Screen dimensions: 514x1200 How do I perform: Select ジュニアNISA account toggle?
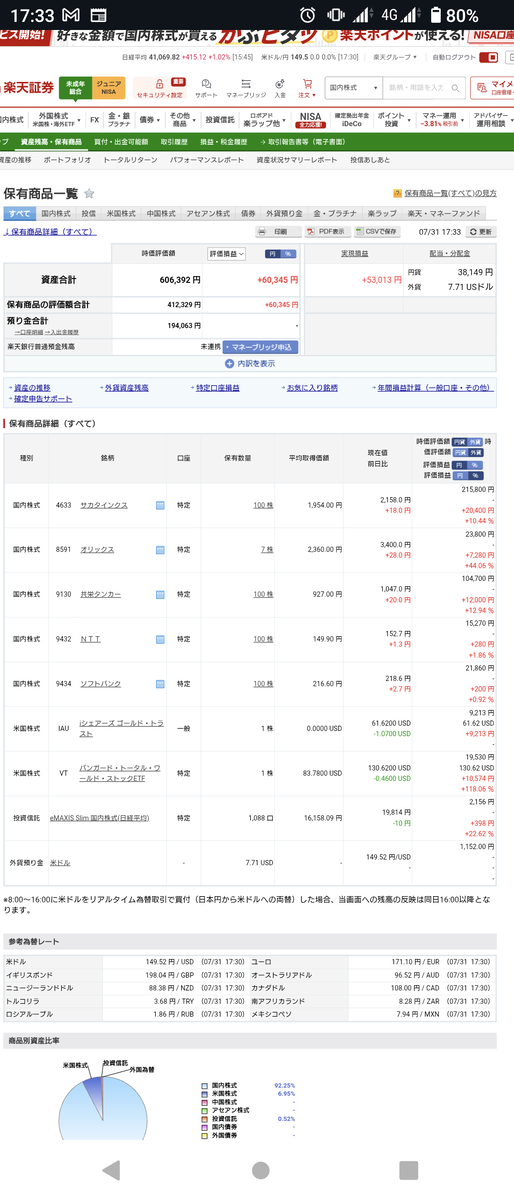(x=108, y=88)
